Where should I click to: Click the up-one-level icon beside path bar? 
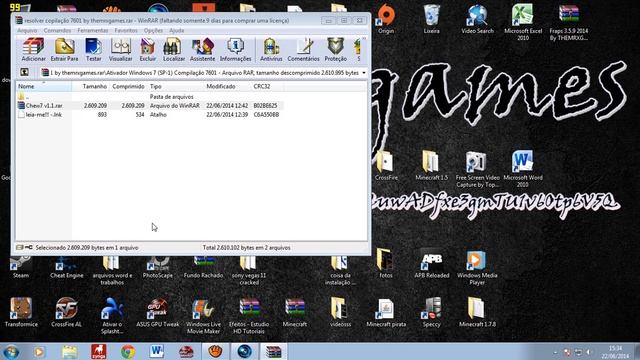click(x=24, y=73)
